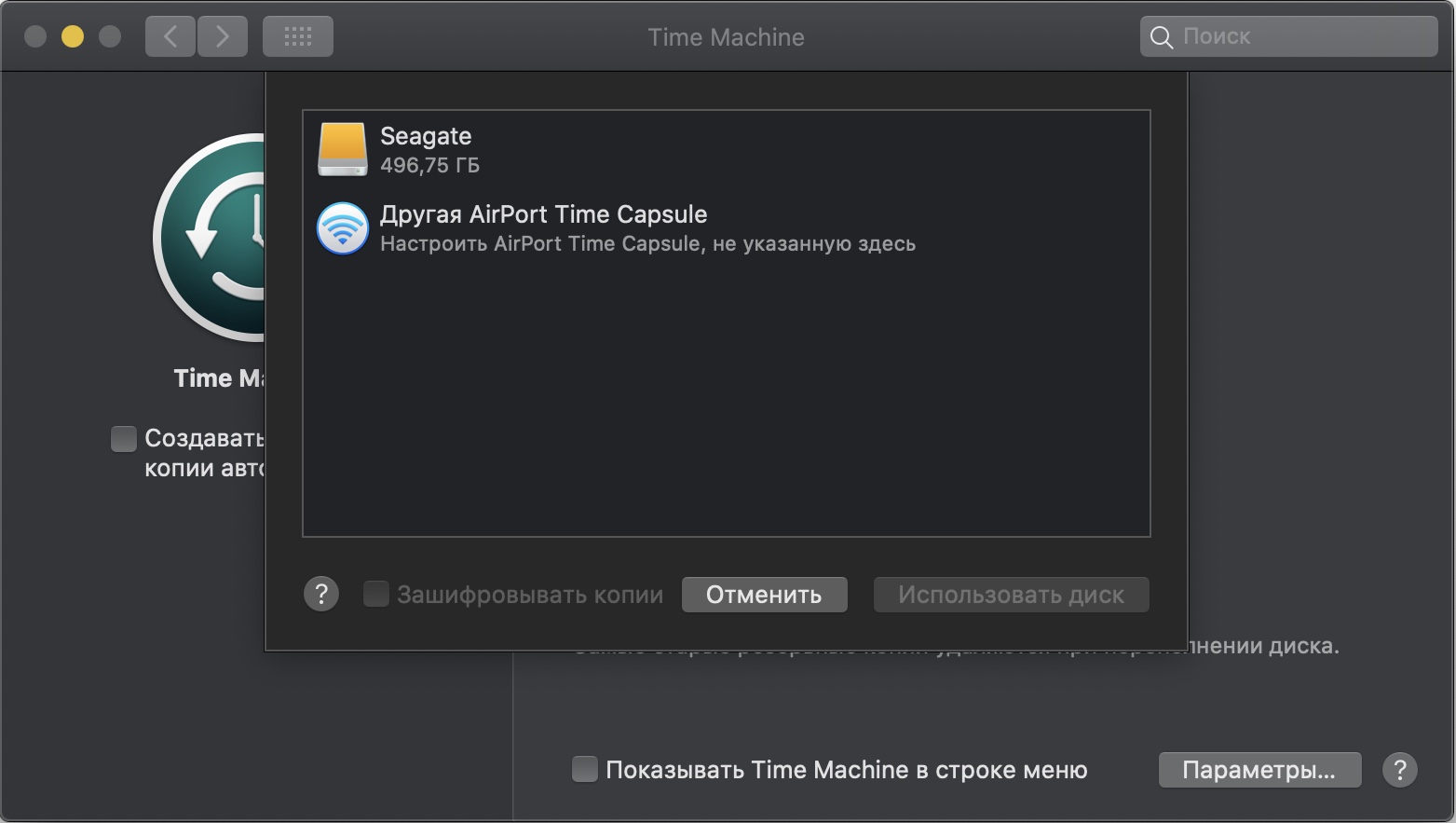Click the AirPort Time Capsule Wi-Fi icon
1456x823 pixels.
coord(343,228)
